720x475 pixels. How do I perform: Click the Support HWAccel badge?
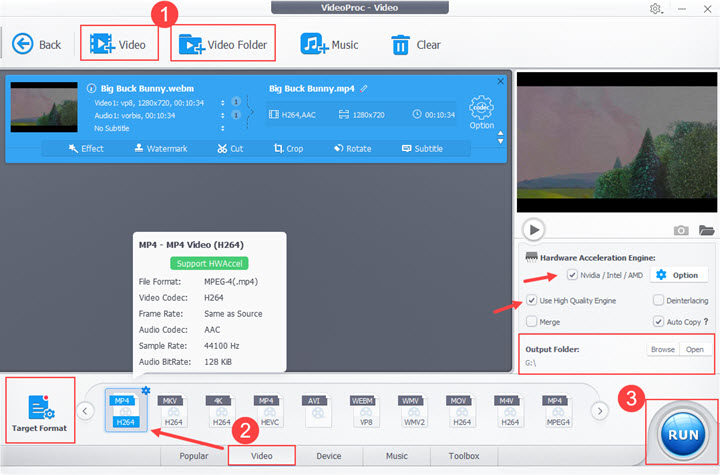click(209, 263)
